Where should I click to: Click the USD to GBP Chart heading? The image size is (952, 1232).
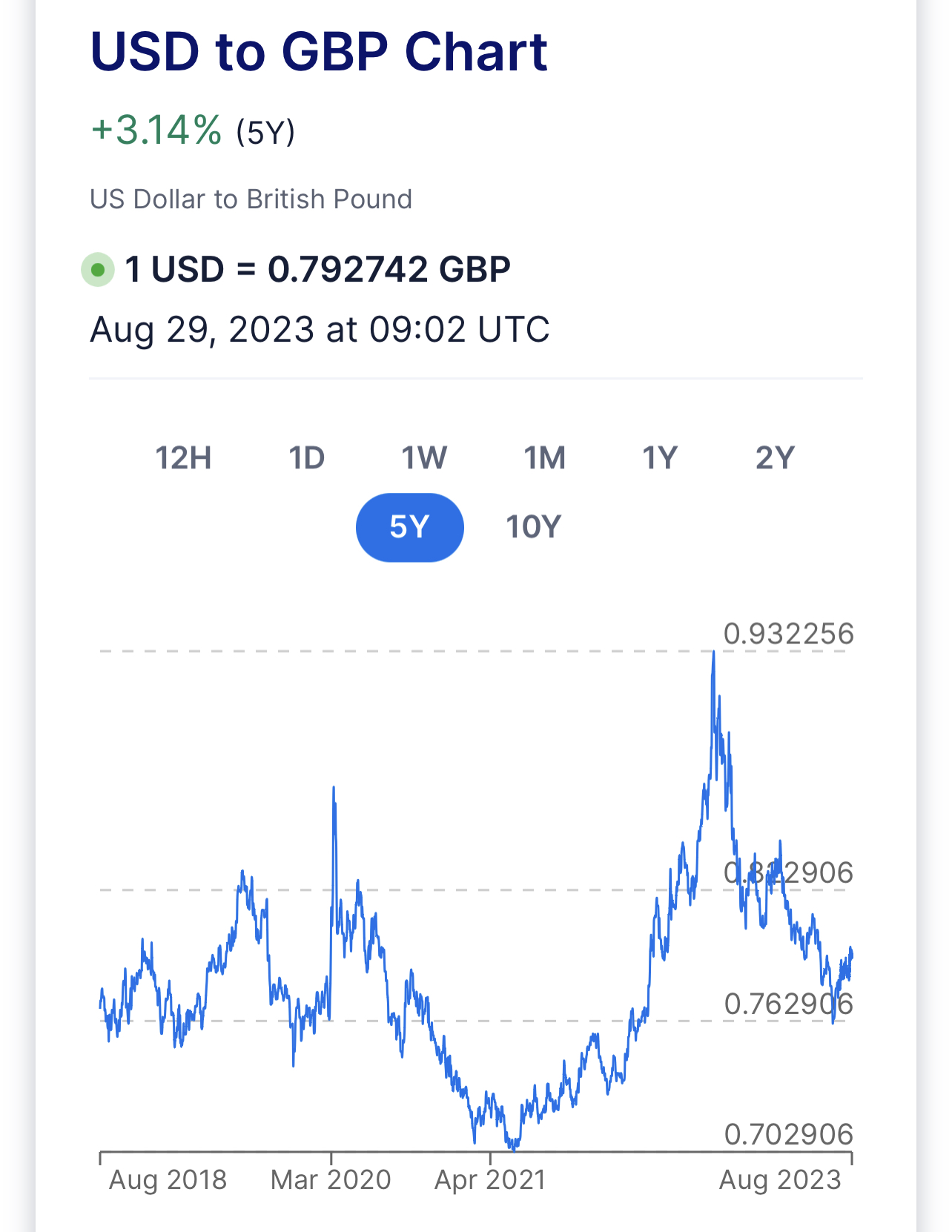[x=319, y=52]
